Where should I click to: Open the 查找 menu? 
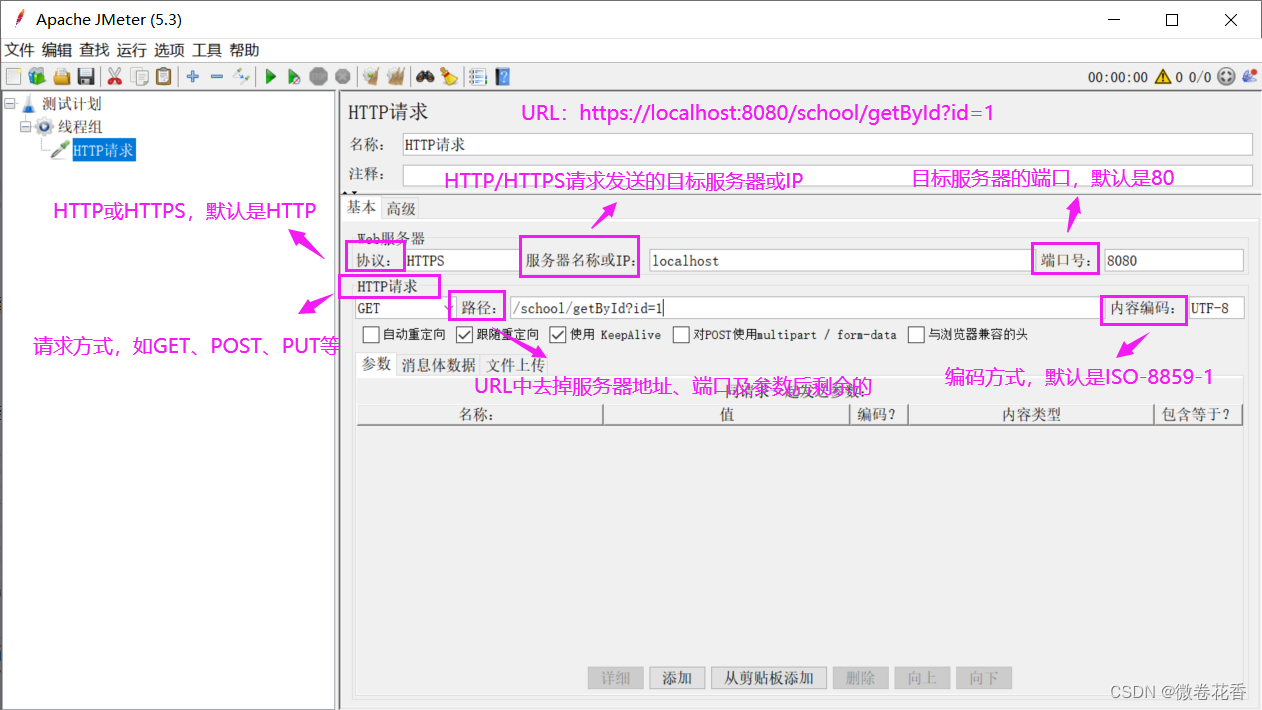94,50
